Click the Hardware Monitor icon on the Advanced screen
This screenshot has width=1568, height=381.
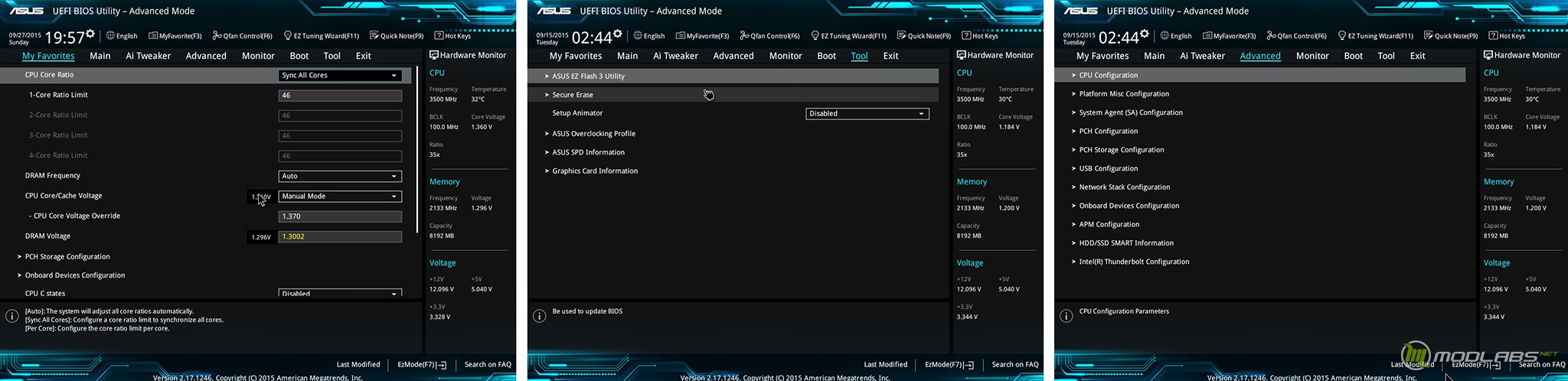pyautogui.click(x=1488, y=55)
